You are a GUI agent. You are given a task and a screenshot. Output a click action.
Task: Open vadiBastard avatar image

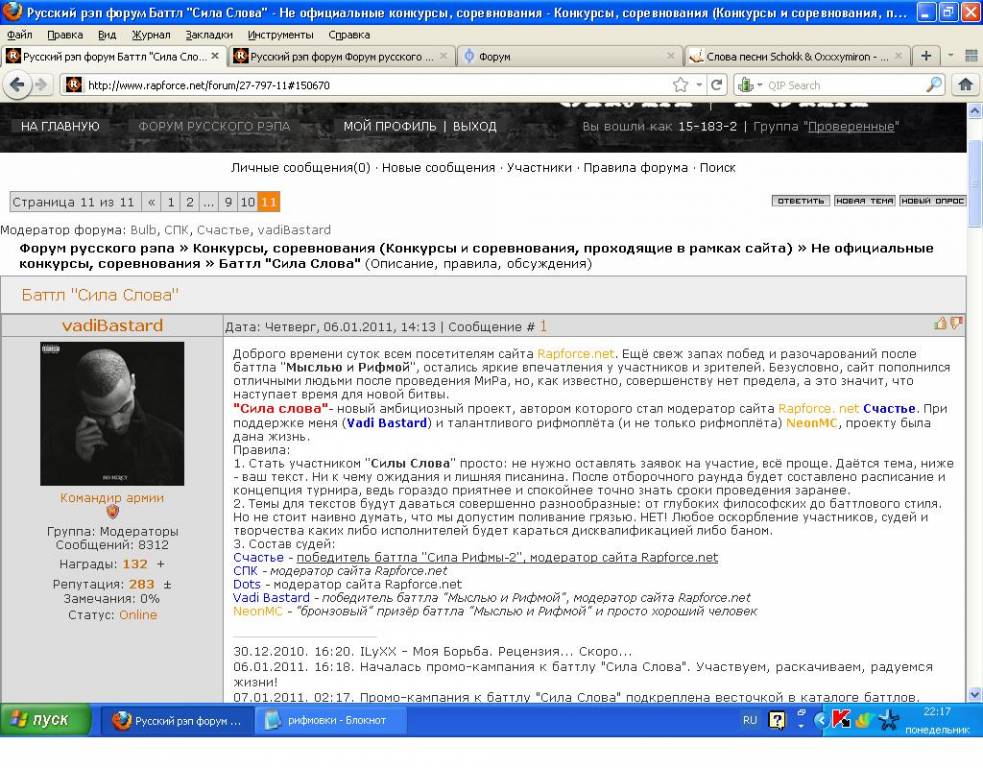[112, 414]
